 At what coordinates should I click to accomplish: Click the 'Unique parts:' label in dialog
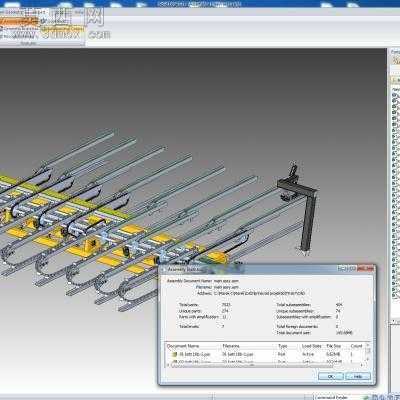pos(189,311)
